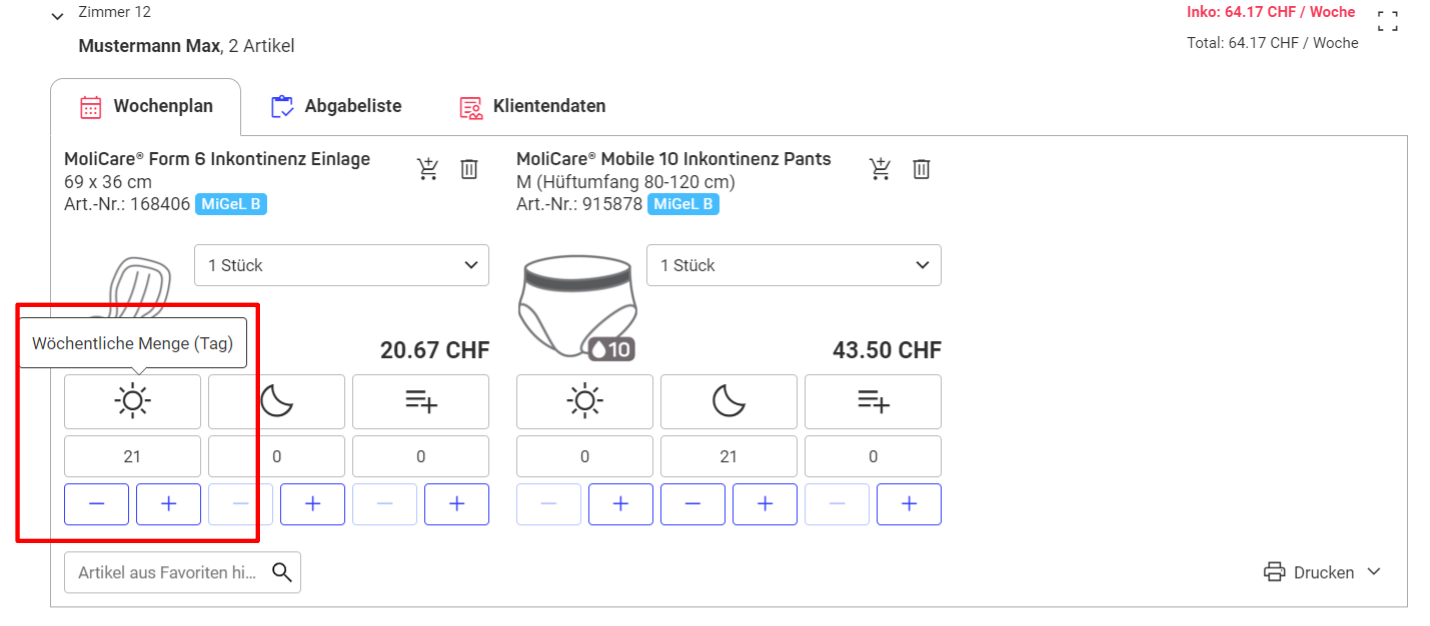Increase Mobile 10 Pants night quantity with plus

pyautogui.click(x=765, y=504)
